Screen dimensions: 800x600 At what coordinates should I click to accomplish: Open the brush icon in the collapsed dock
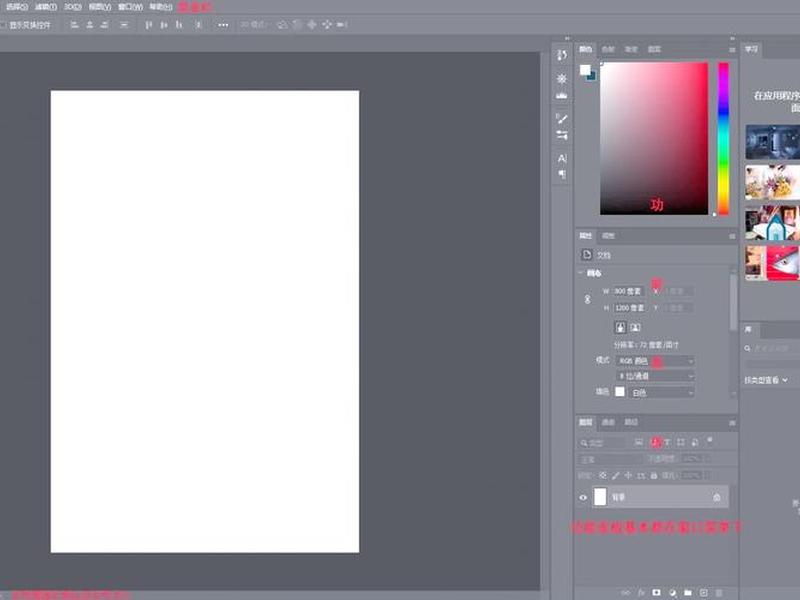coord(562,119)
